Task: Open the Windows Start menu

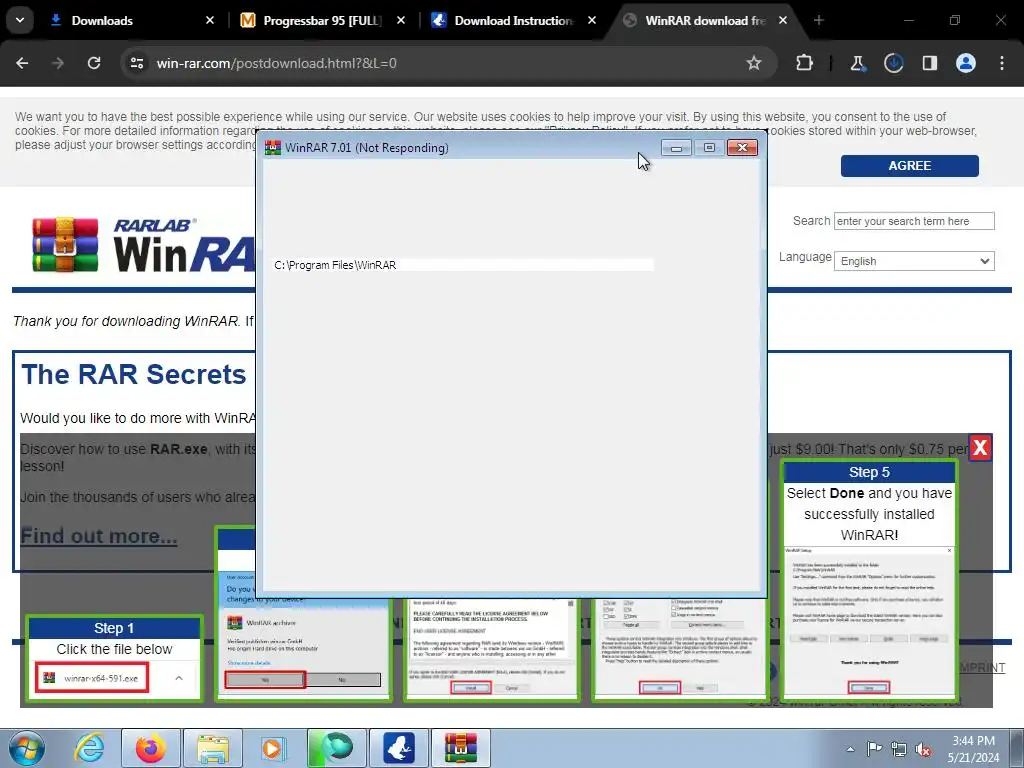Action: (x=26, y=748)
